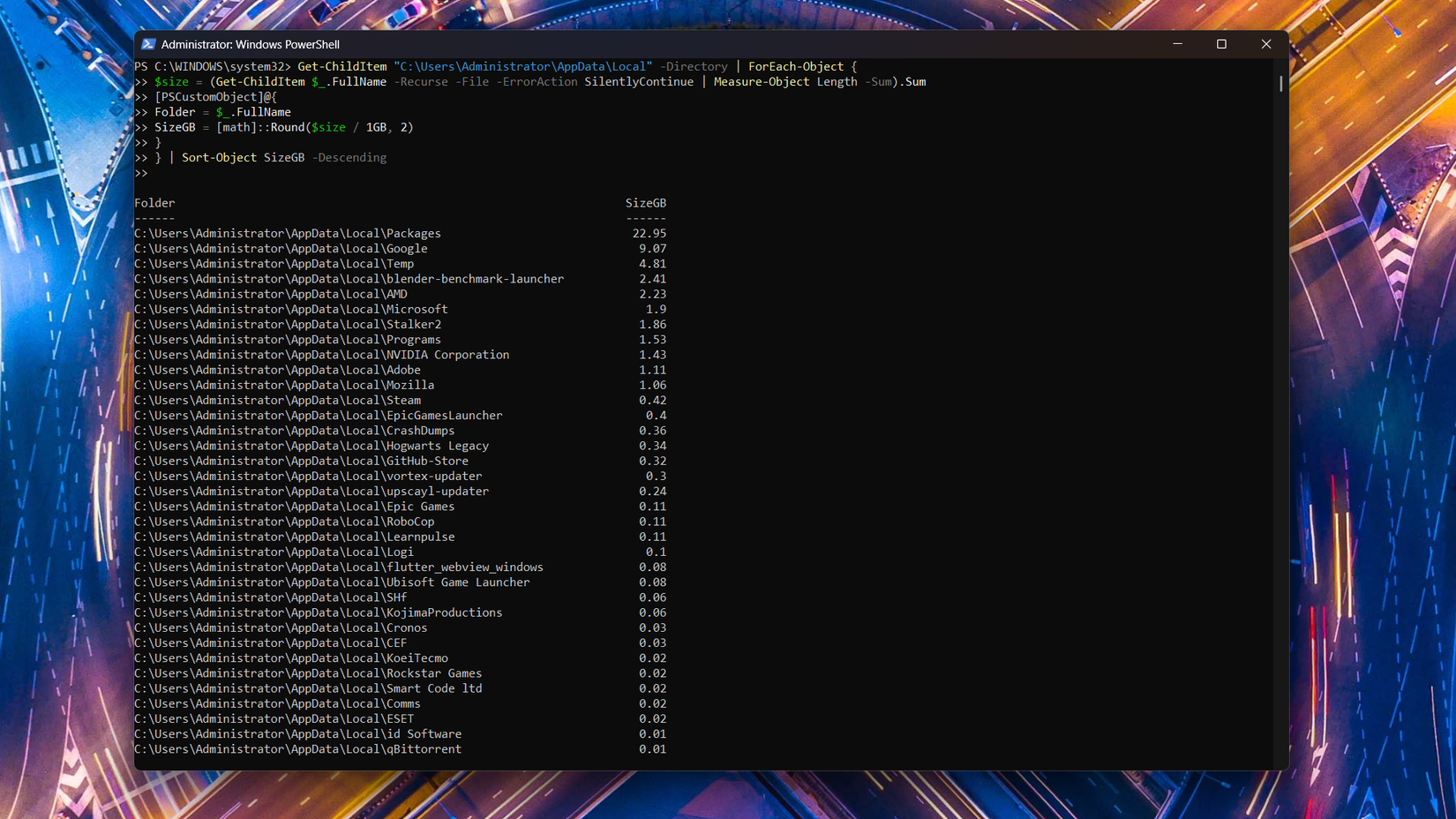
Task: Select the Local\Comms folder path
Action: point(277,704)
